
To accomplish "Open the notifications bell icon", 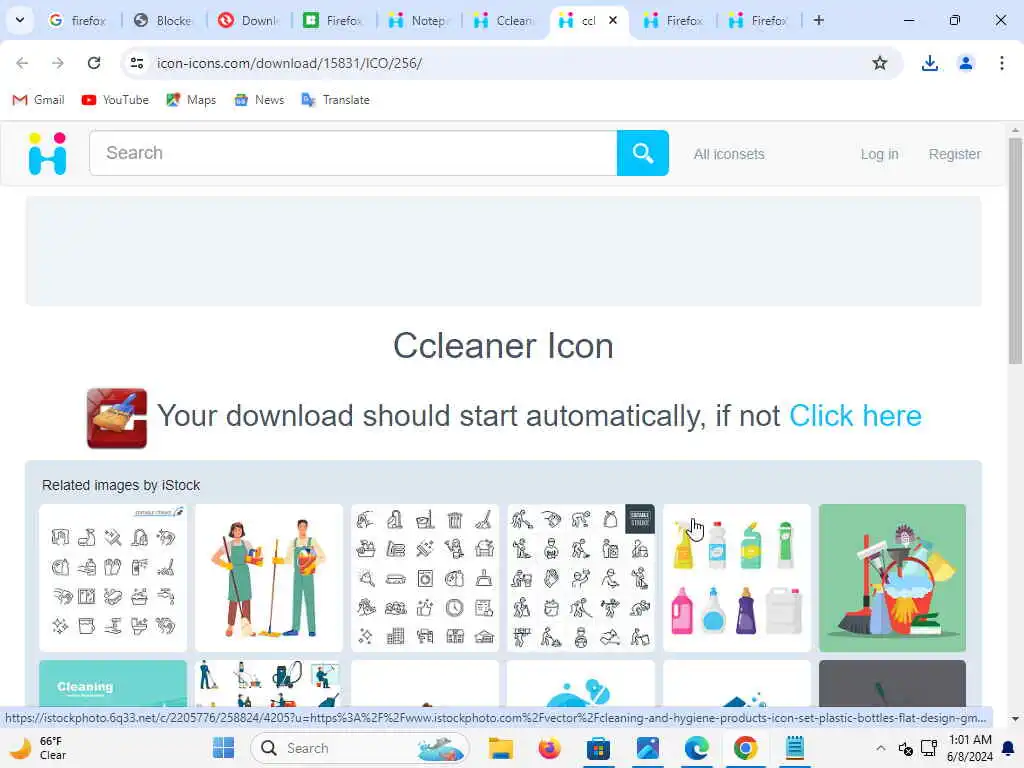I will click(x=1008, y=748).
